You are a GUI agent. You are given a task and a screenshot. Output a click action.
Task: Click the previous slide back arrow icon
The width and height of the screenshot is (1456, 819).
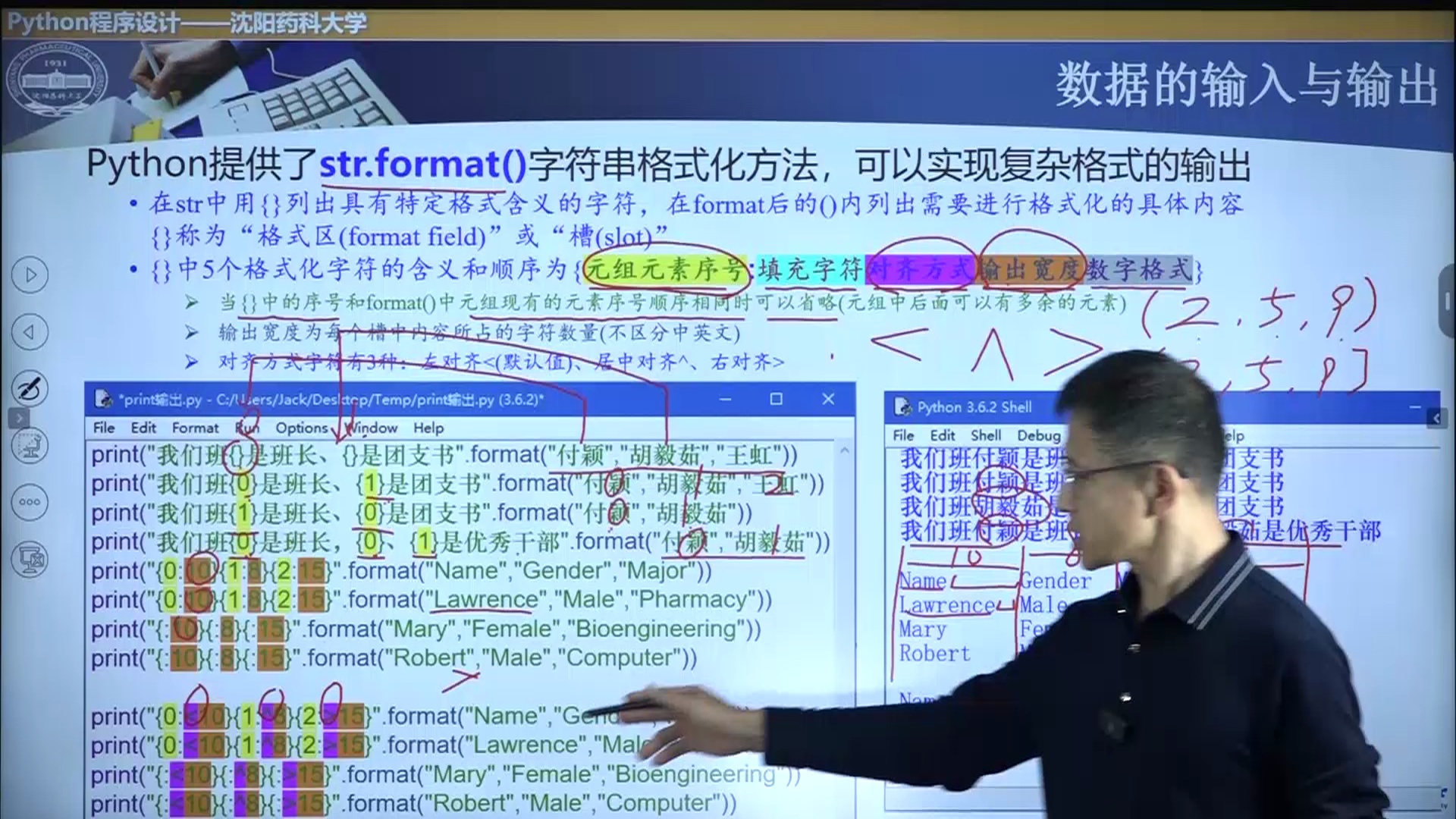click(x=30, y=331)
